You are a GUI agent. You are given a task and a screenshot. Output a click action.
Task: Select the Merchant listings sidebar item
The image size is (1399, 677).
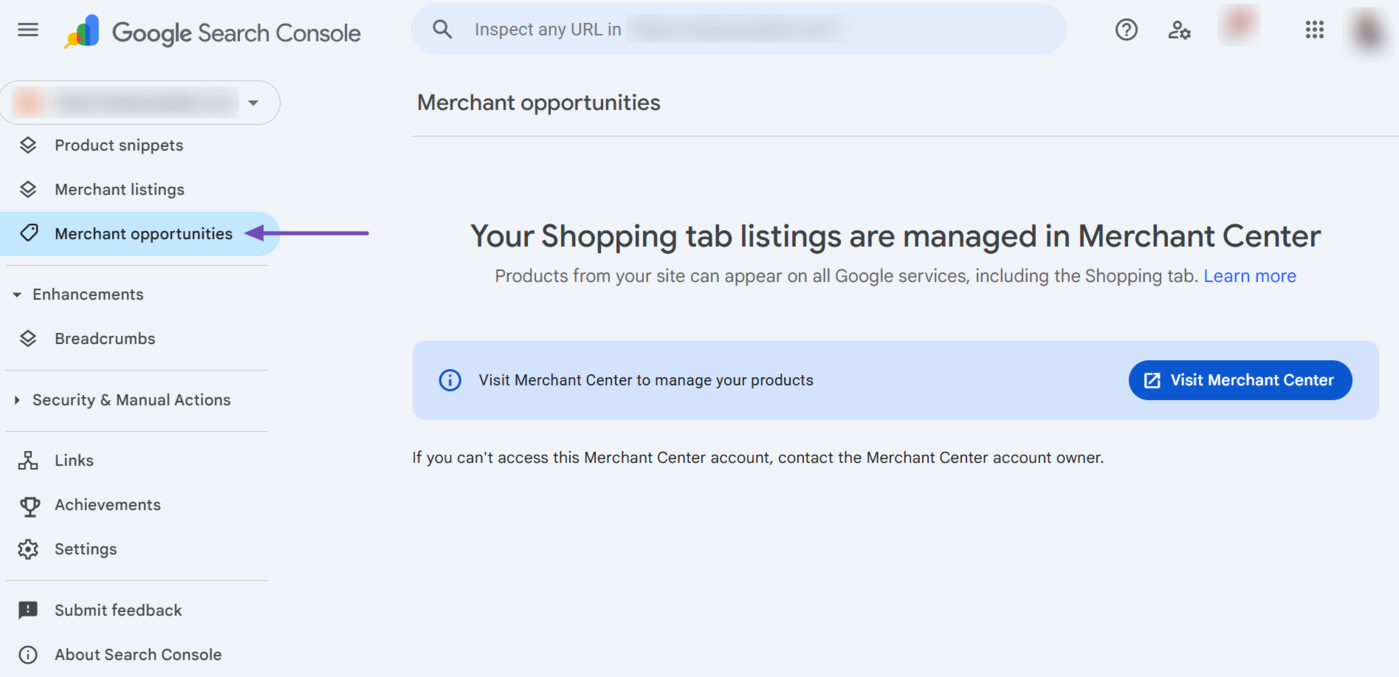pyautogui.click(x=119, y=189)
